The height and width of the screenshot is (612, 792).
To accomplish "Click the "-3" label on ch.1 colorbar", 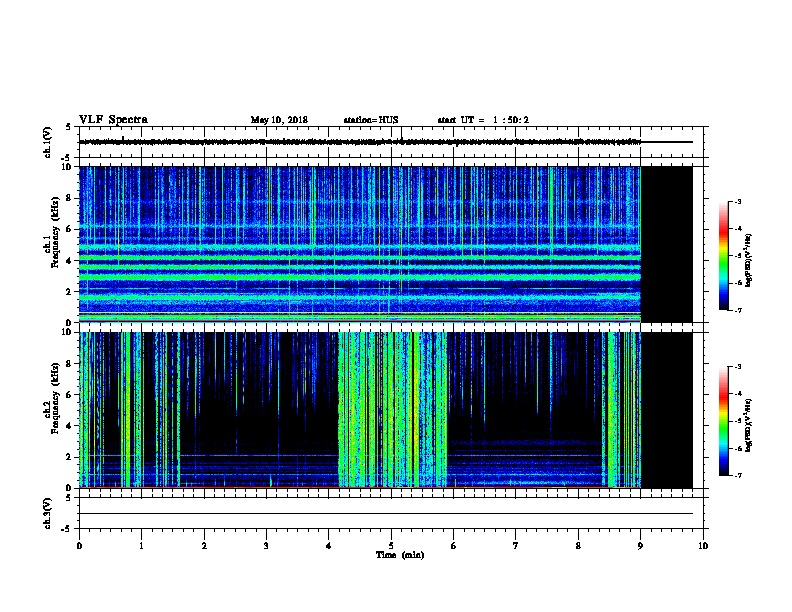I will click(737, 201).
